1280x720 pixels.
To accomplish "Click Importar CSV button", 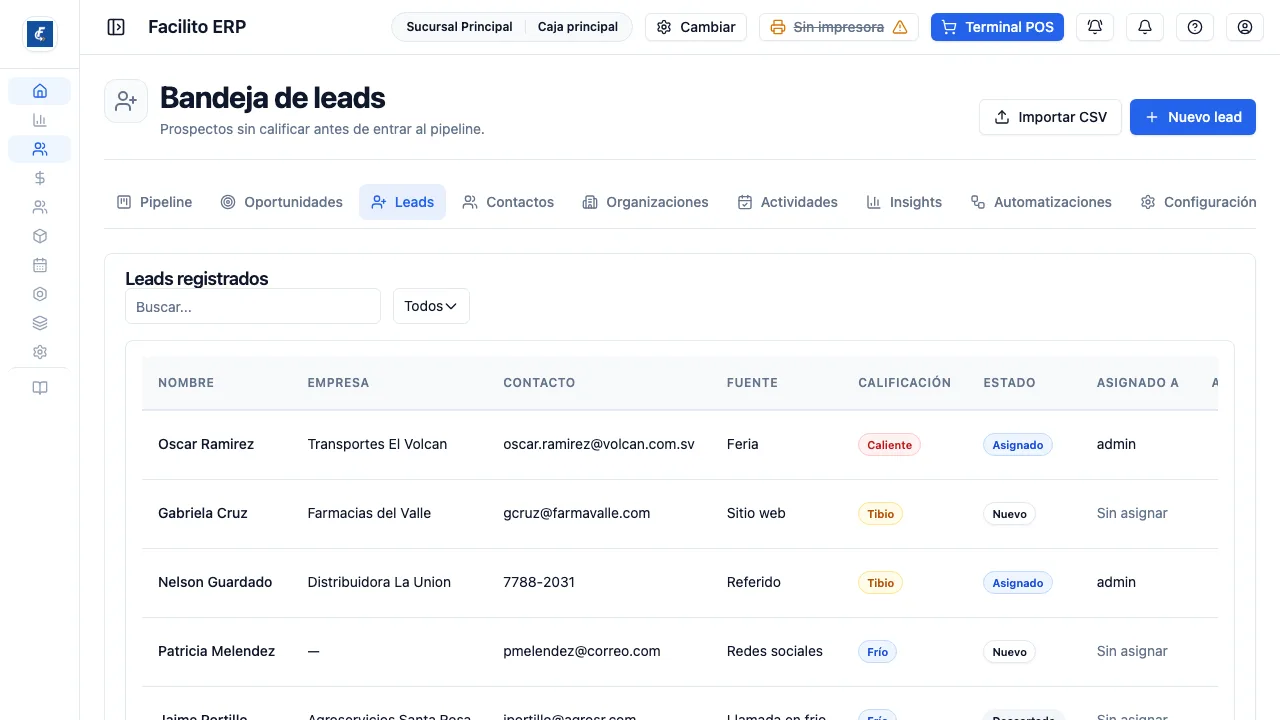I will 1050,117.
